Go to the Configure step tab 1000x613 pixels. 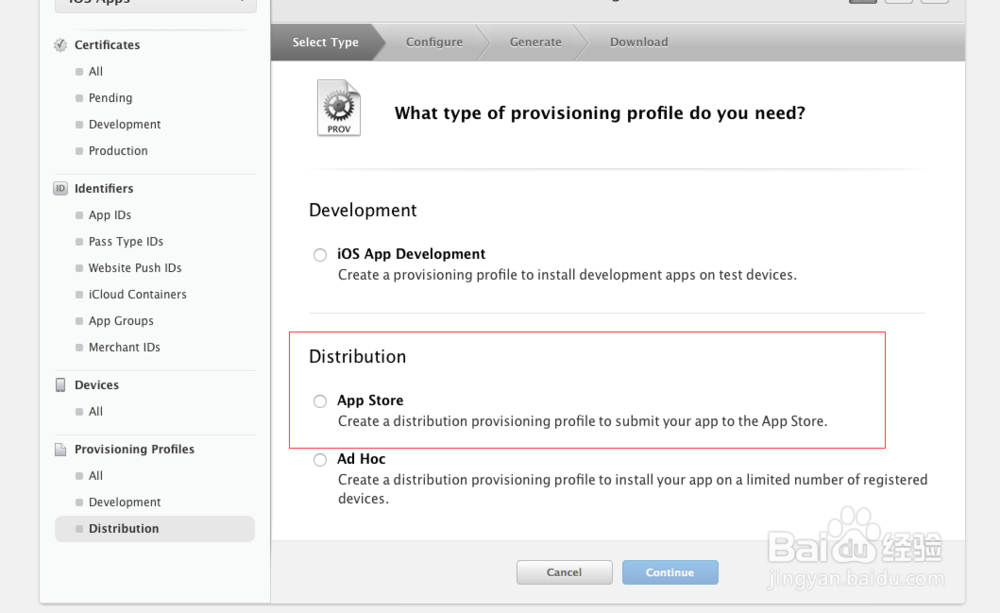point(434,42)
